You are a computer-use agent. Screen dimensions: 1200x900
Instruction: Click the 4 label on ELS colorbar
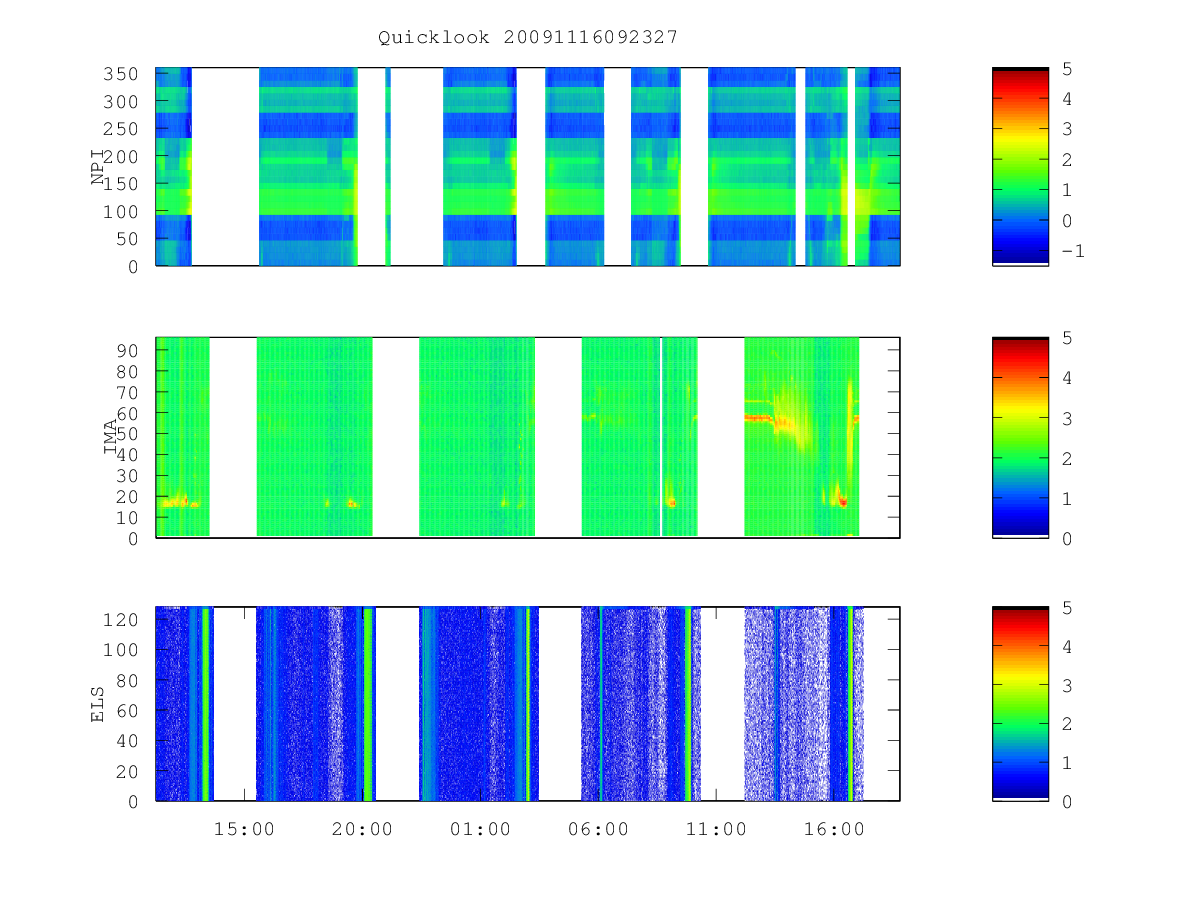1067,646
